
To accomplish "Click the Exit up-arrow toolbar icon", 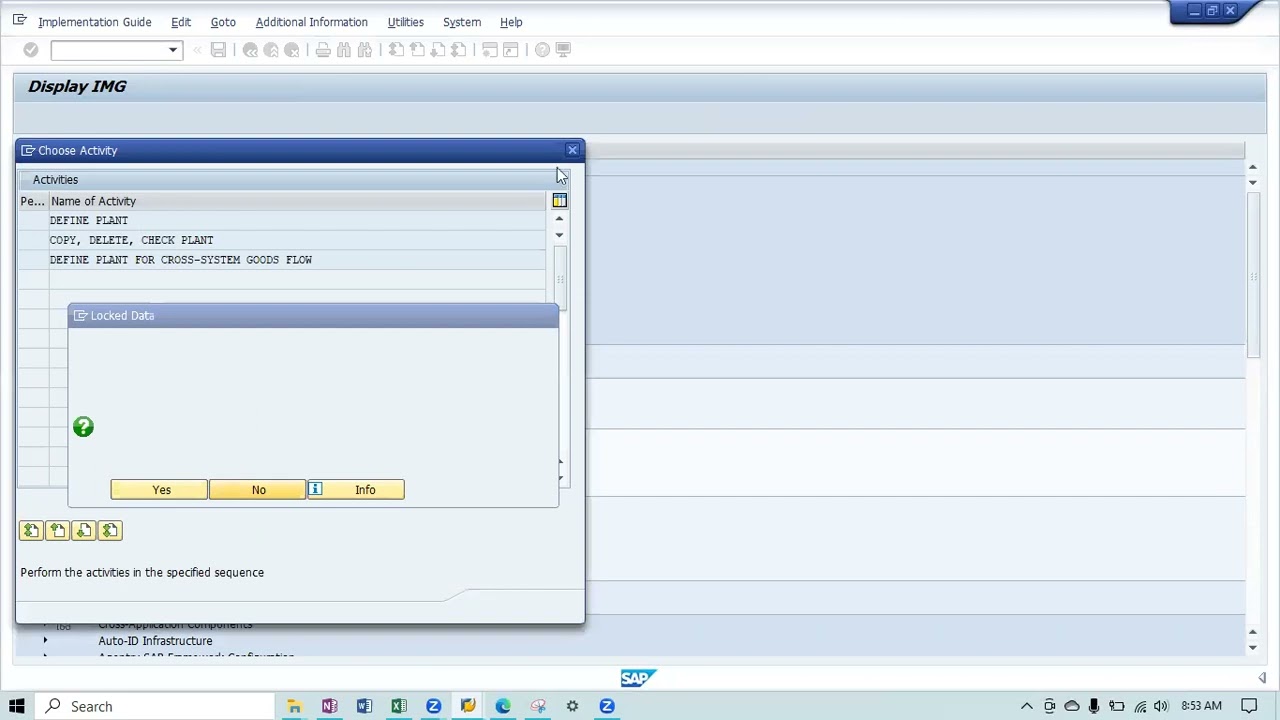I will (x=271, y=50).
